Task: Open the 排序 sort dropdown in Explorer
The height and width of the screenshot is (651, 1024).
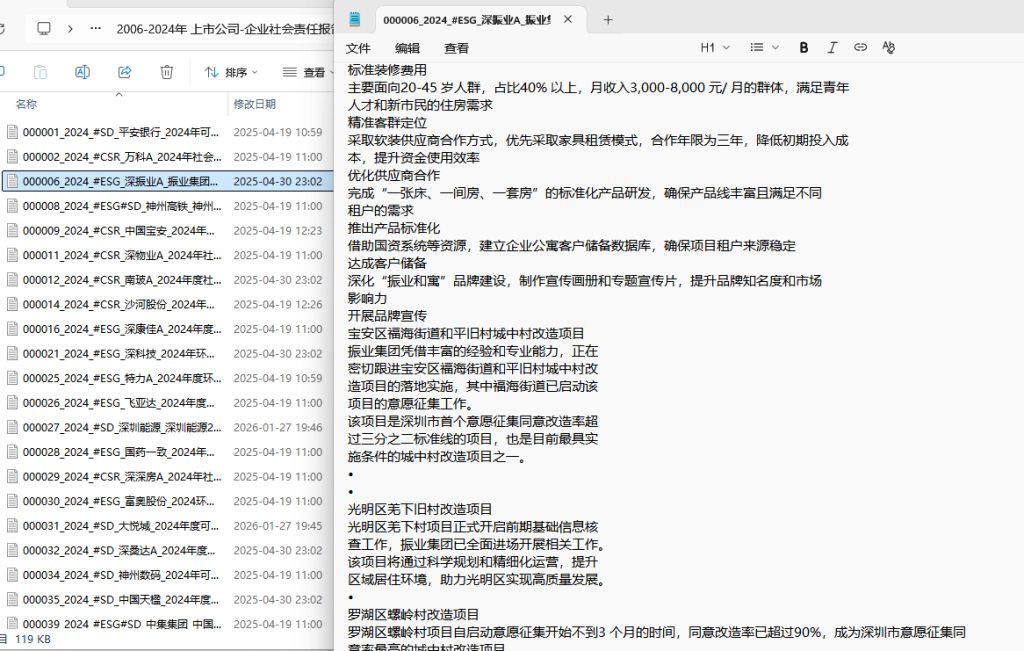Action: 231,72
